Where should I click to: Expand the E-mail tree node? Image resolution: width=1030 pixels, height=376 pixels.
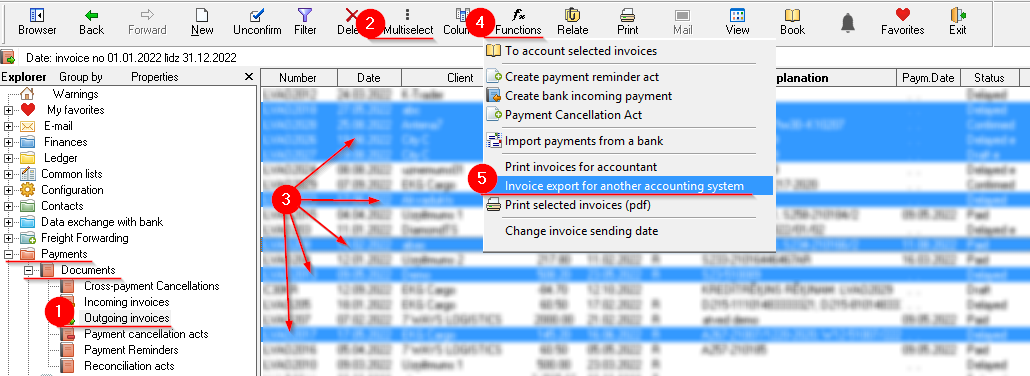click(9, 126)
